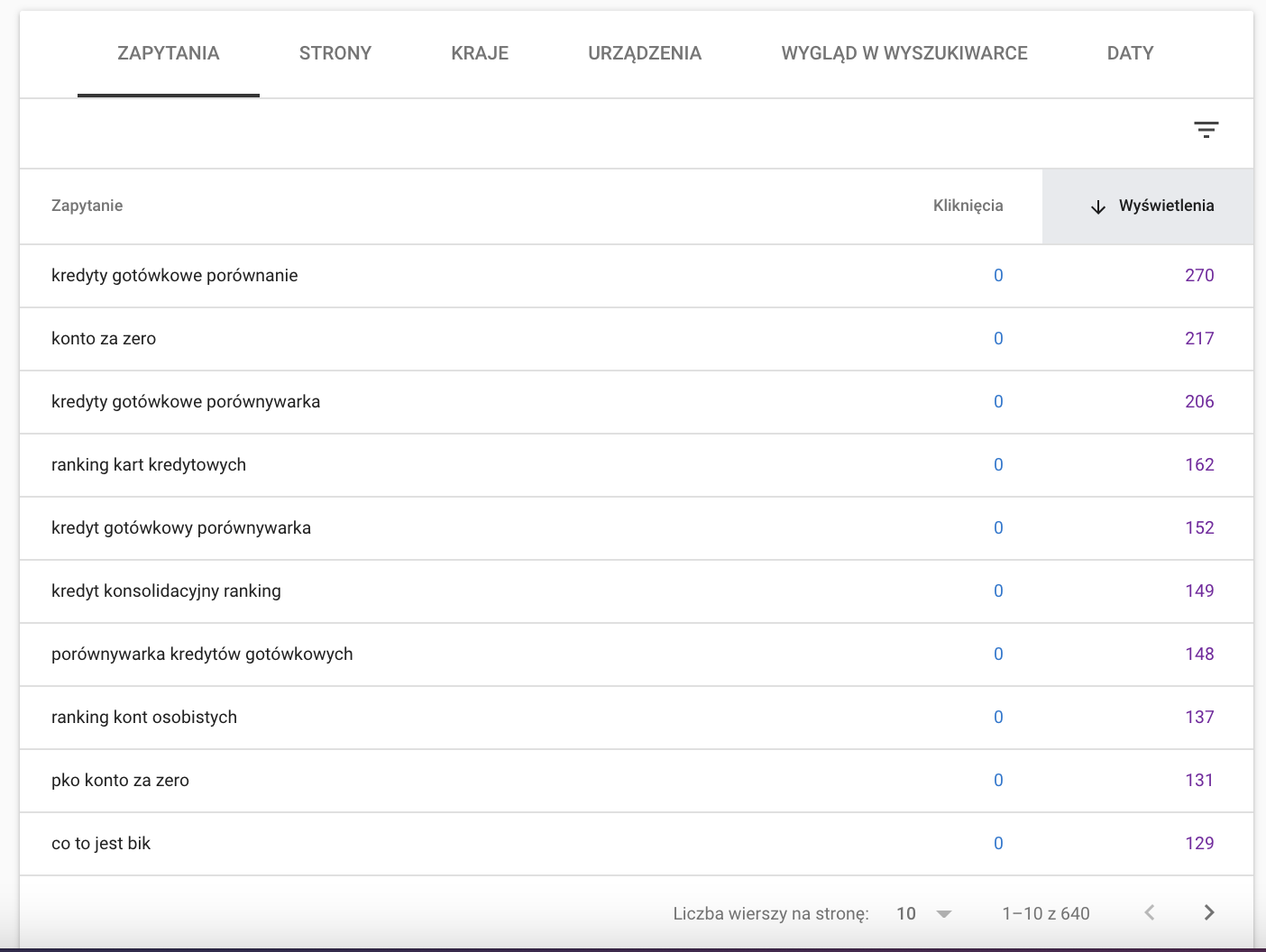This screenshot has width=1266, height=952.
Task: Click impressions value 162
Action: [x=1199, y=464]
